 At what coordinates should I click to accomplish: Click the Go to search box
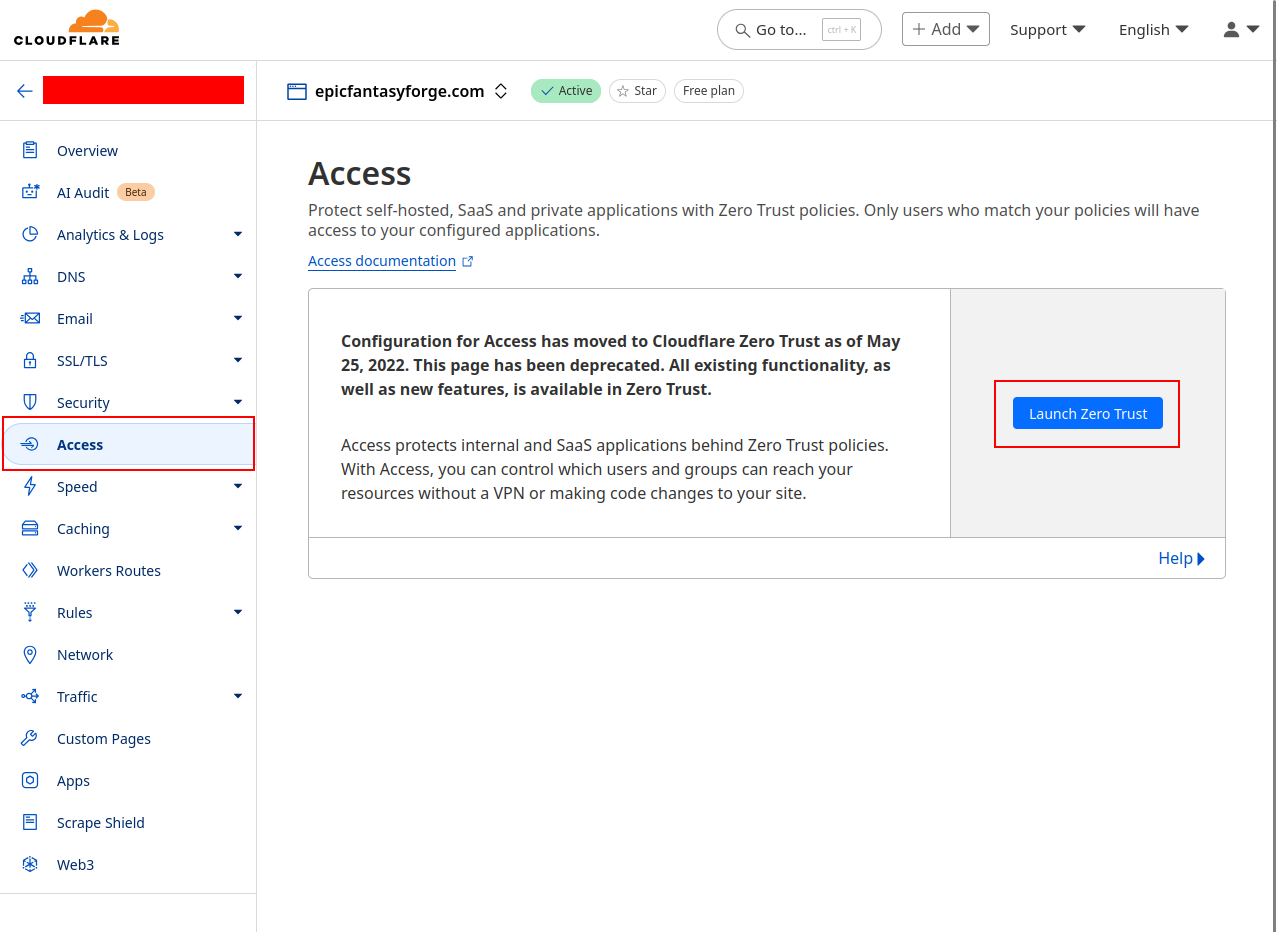799,30
